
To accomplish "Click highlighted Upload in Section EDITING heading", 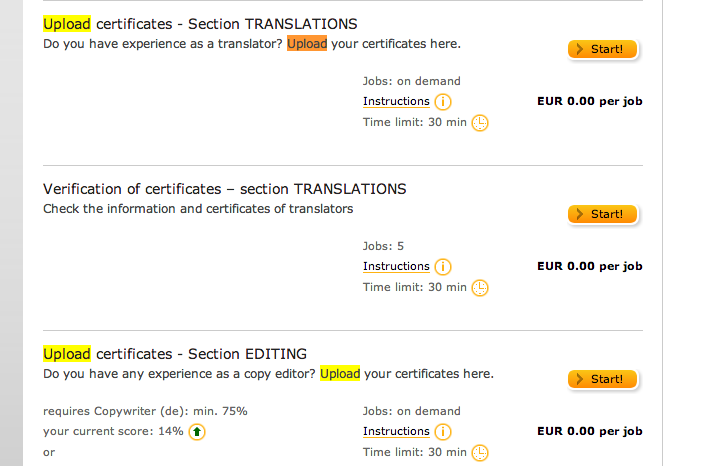I will pyautogui.click(x=67, y=354).
